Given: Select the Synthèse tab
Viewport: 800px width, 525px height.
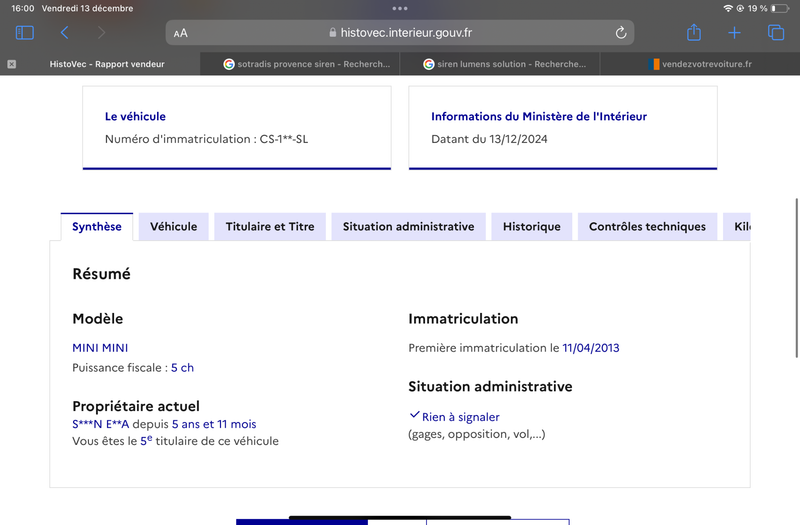Looking at the screenshot, I should click(x=97, y=227).
